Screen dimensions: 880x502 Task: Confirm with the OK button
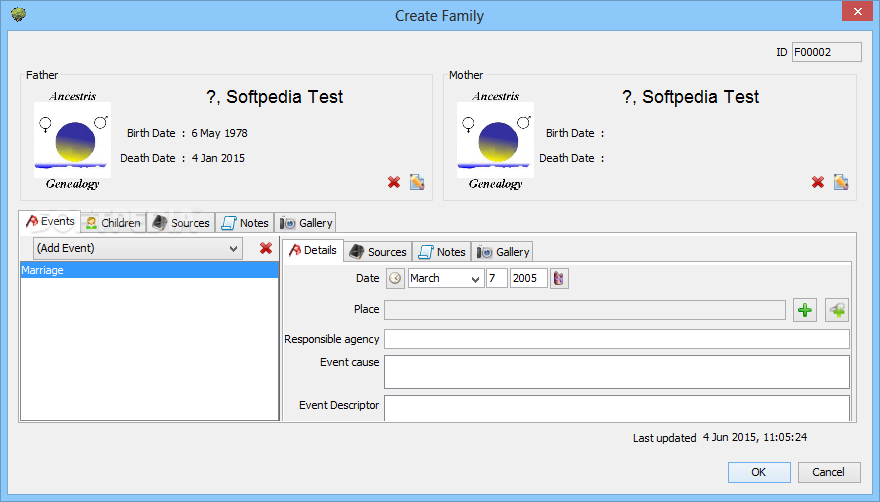point(759,472)
